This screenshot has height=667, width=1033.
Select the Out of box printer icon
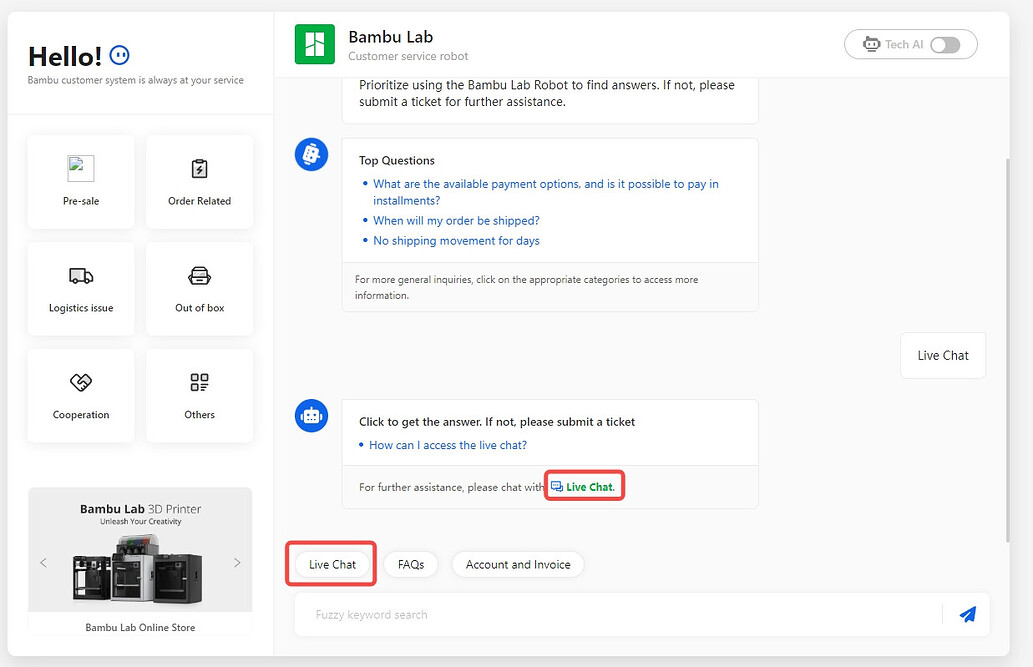(199, 276)
